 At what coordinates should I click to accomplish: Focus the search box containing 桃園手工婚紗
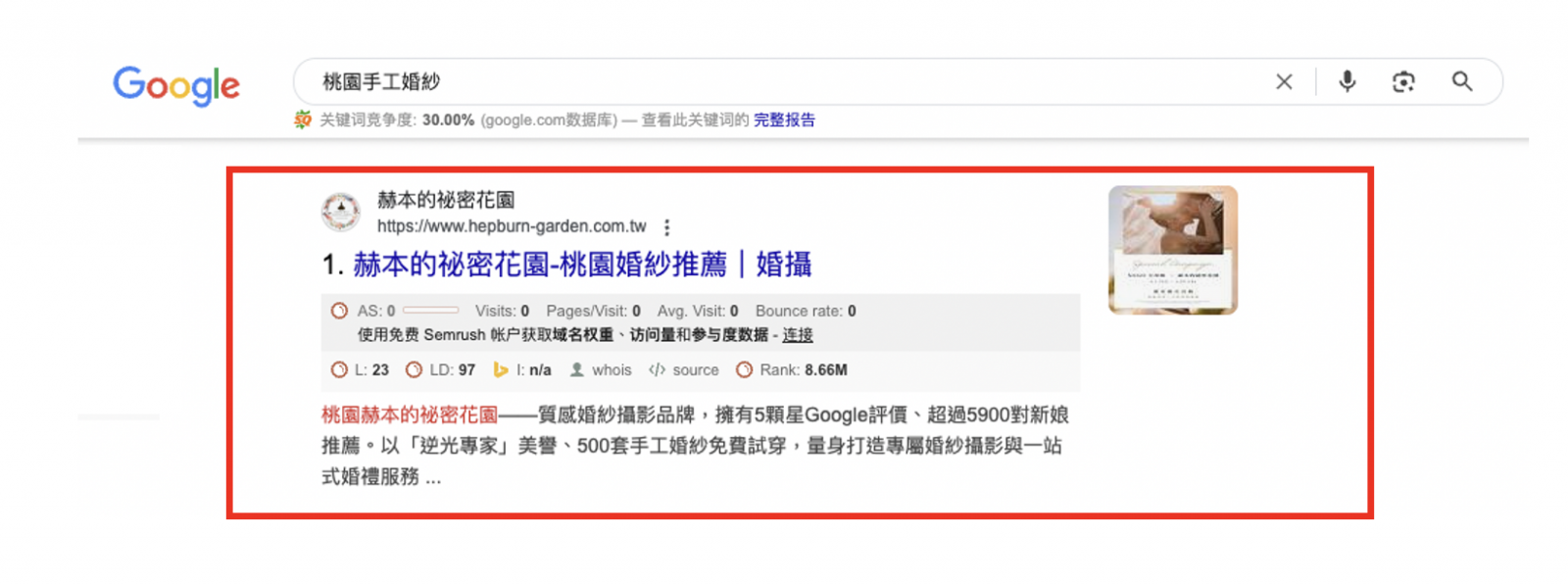click(784, 82)
